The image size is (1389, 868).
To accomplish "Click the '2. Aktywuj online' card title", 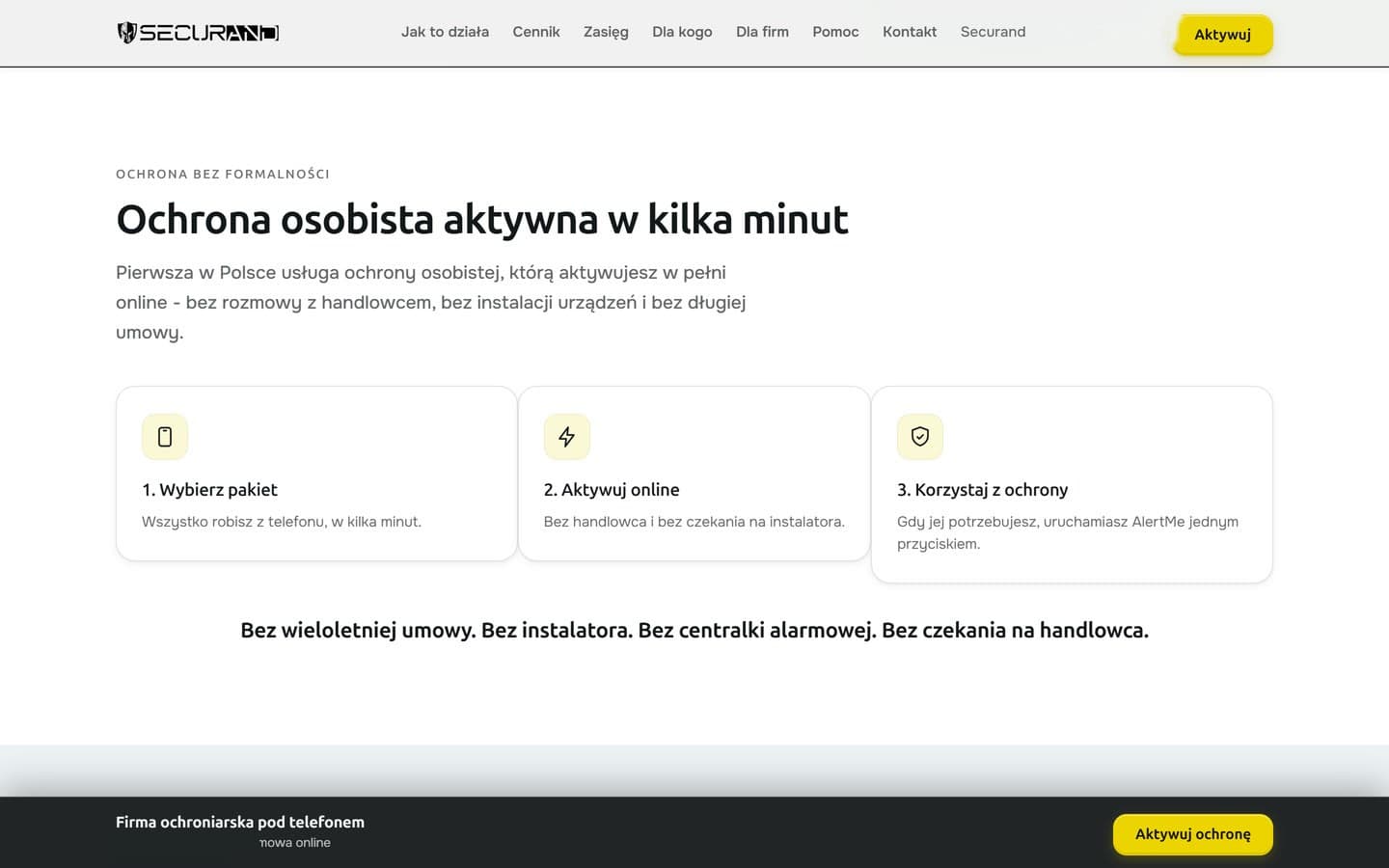I will click(612, 490).
